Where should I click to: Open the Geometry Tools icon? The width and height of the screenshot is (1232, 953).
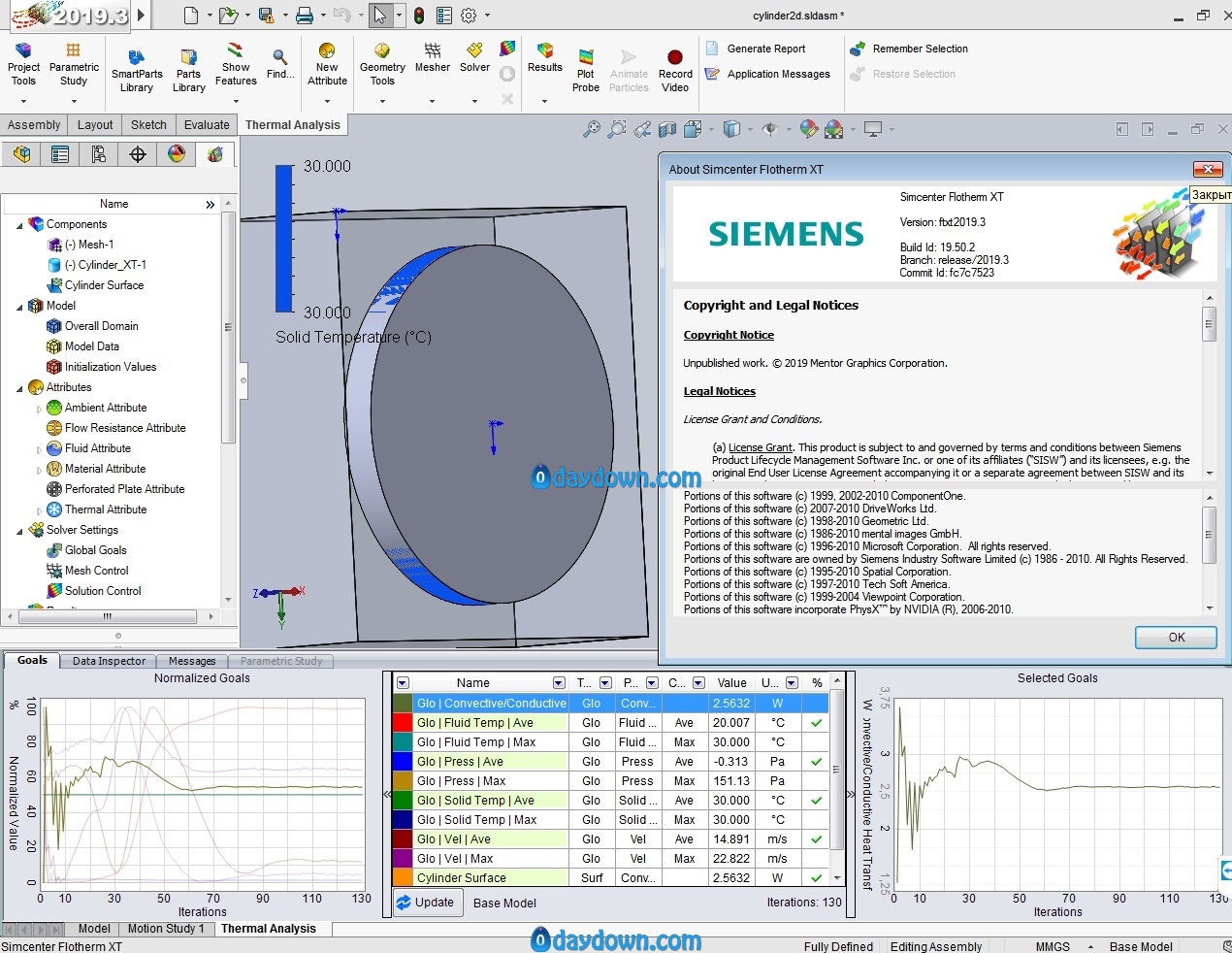click(382, 52)
